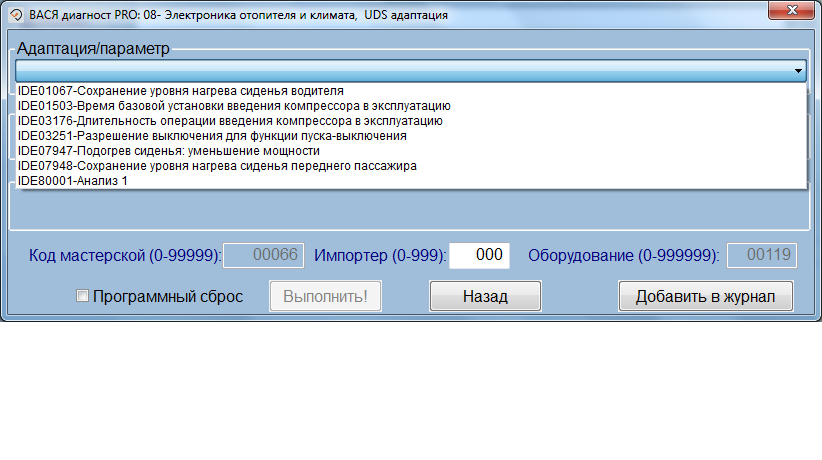Collapse the Адаптация/параметр dropdown arrow
Image resolution: width=822 pixels, height=460 pixels.
coord(798,71)
